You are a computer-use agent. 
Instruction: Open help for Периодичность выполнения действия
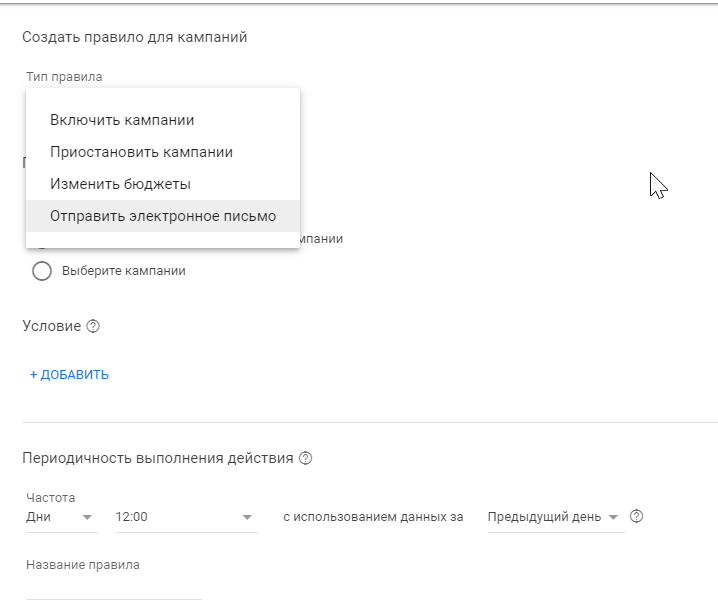306,458
